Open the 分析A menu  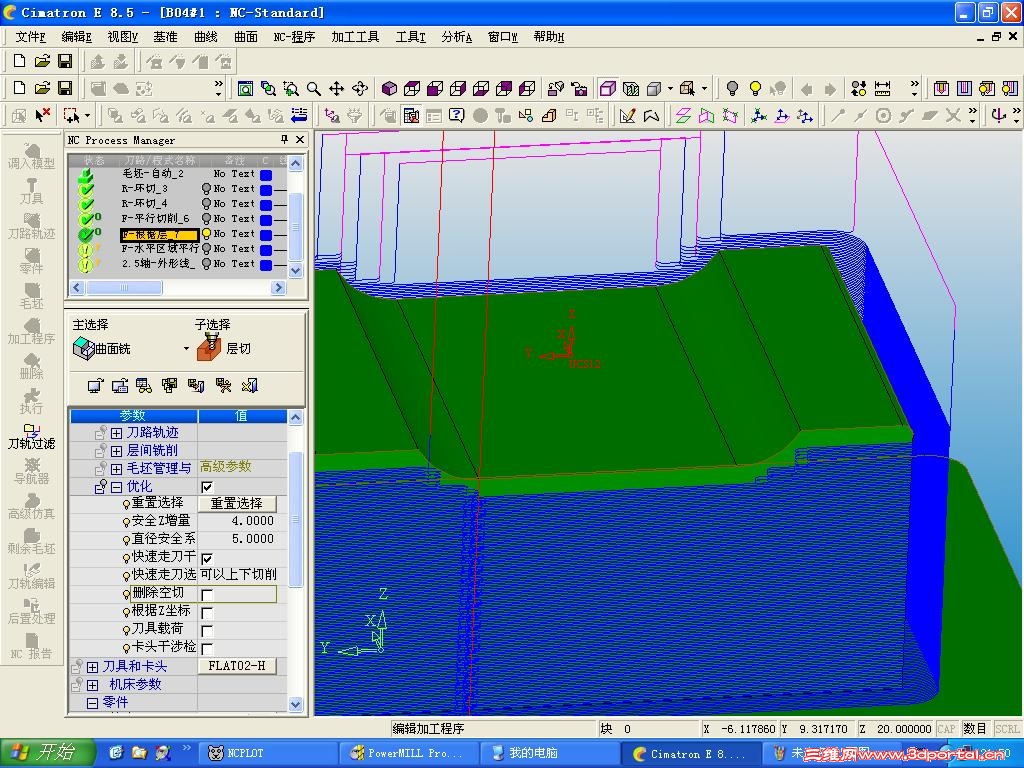click(456, 37)
